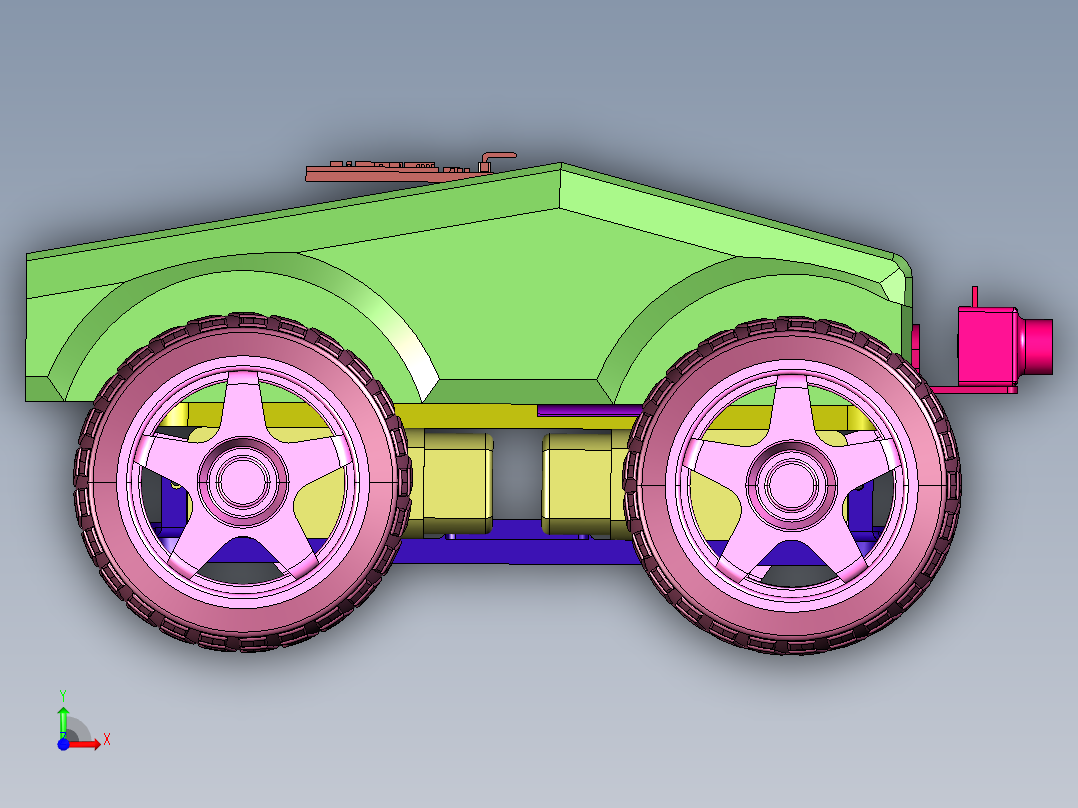Image resolution: width=1078 pixels, height=808 pixels.
Task: Select the right wheel arch on the body
Action: (680, 300)
